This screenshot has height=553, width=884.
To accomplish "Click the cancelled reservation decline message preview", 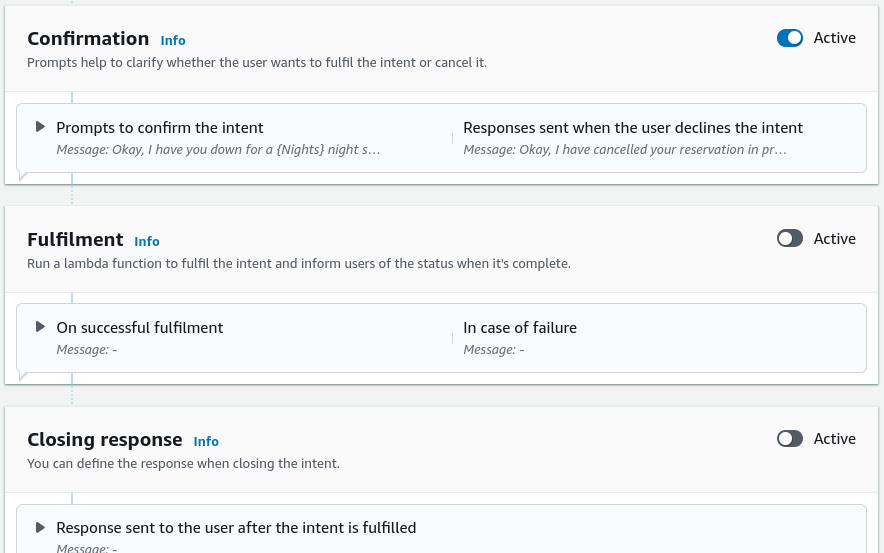I will pos(625,149).
